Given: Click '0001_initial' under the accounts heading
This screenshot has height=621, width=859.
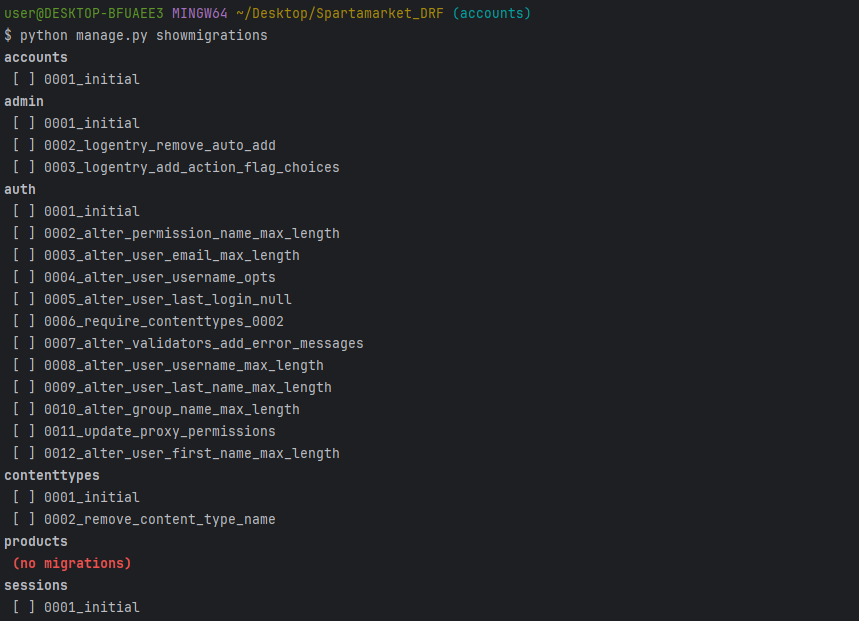Looking at the screenshot, I should click(92, 79).
